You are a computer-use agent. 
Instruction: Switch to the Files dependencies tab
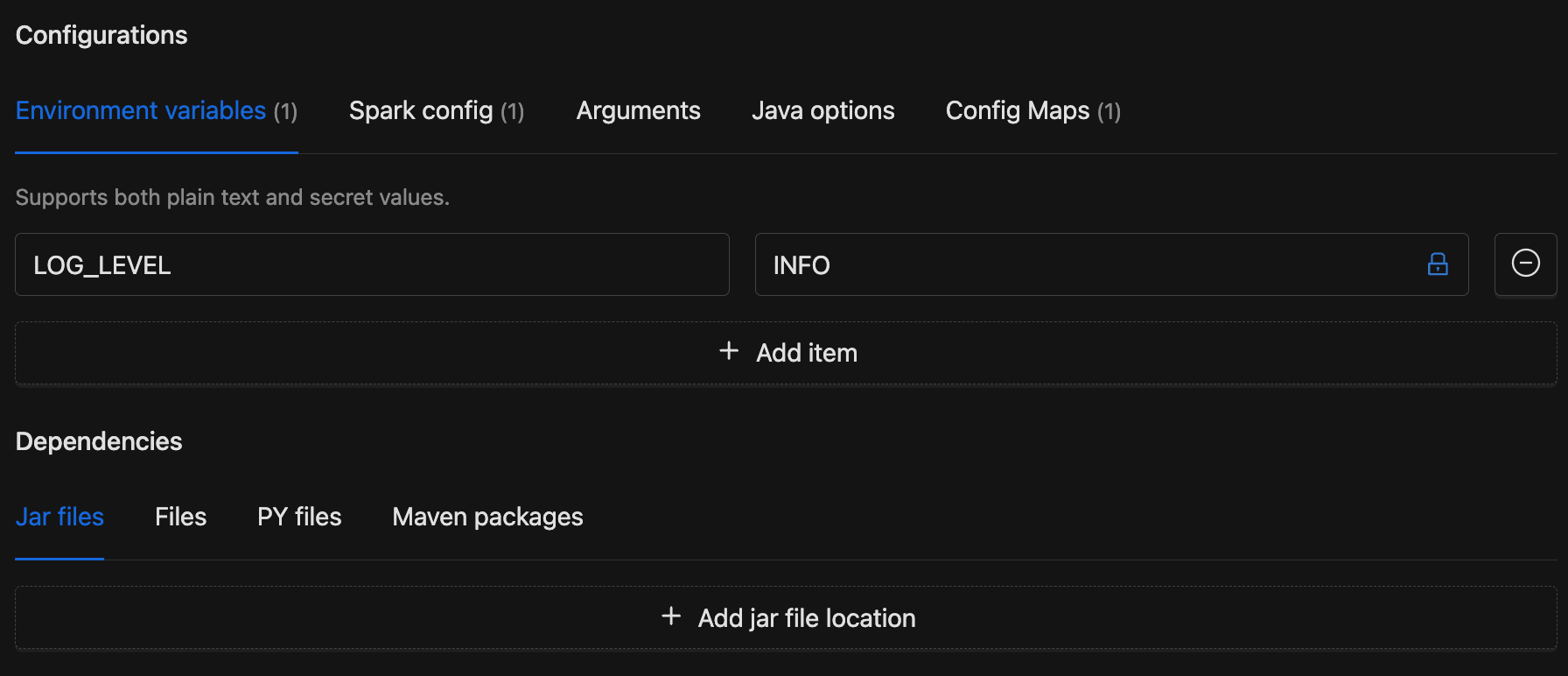point(180,517)
